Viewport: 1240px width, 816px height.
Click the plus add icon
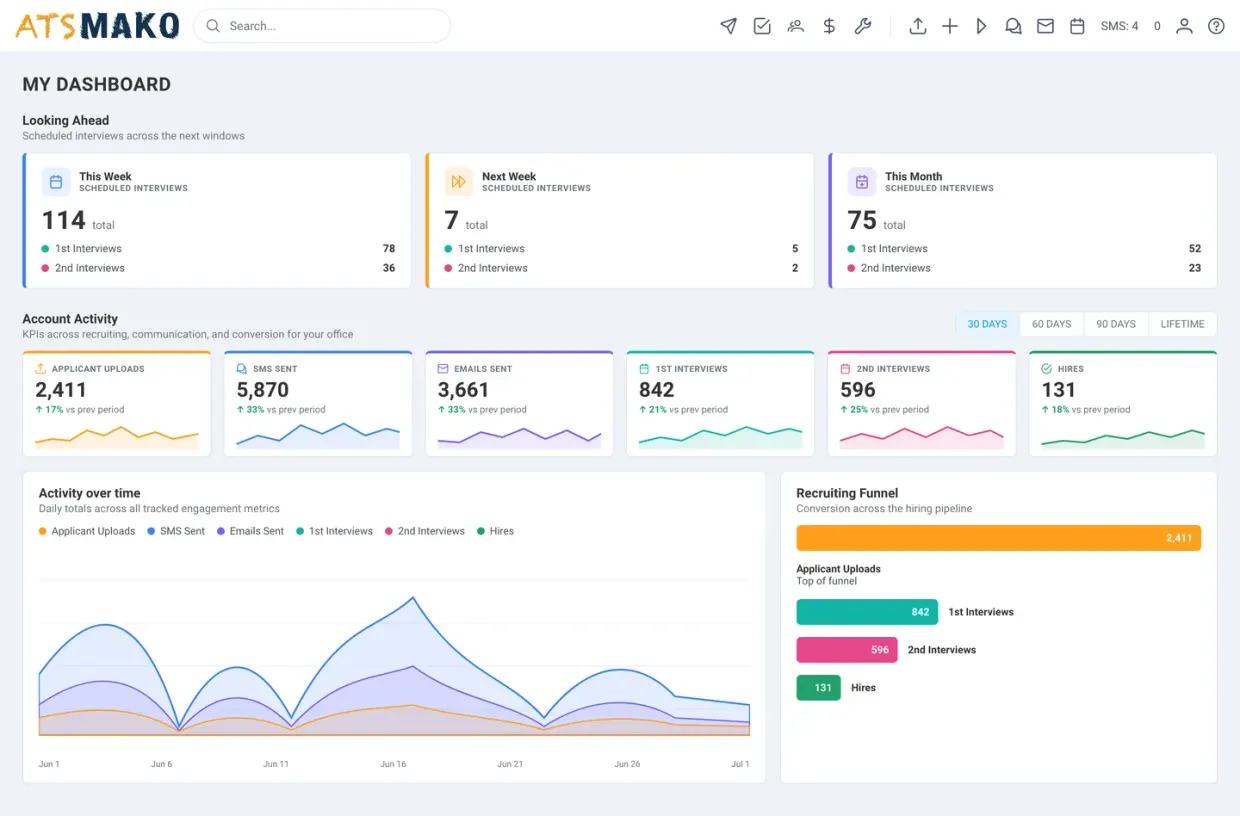point(950,26)
